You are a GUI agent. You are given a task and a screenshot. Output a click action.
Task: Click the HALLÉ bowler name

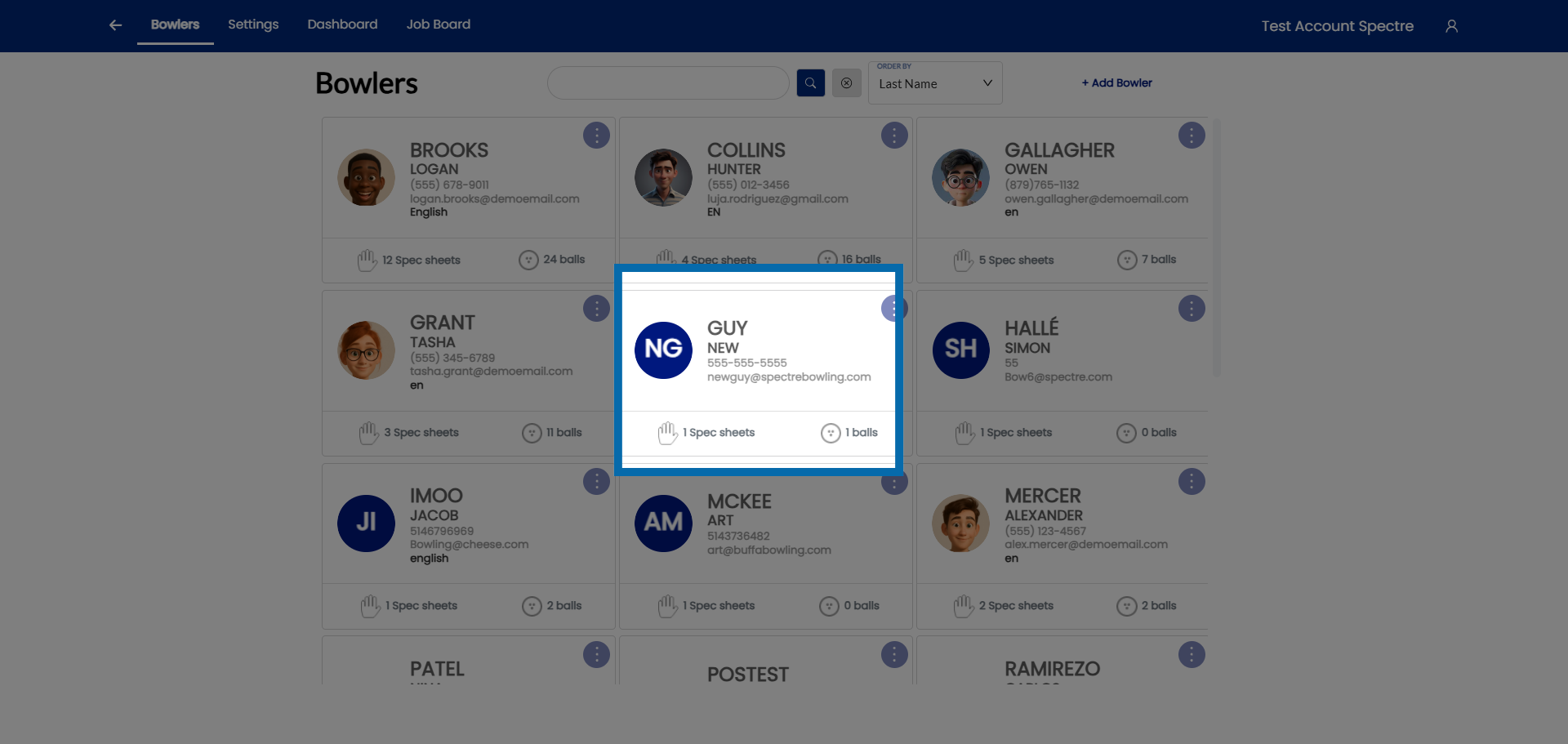tap(1031, 327)
